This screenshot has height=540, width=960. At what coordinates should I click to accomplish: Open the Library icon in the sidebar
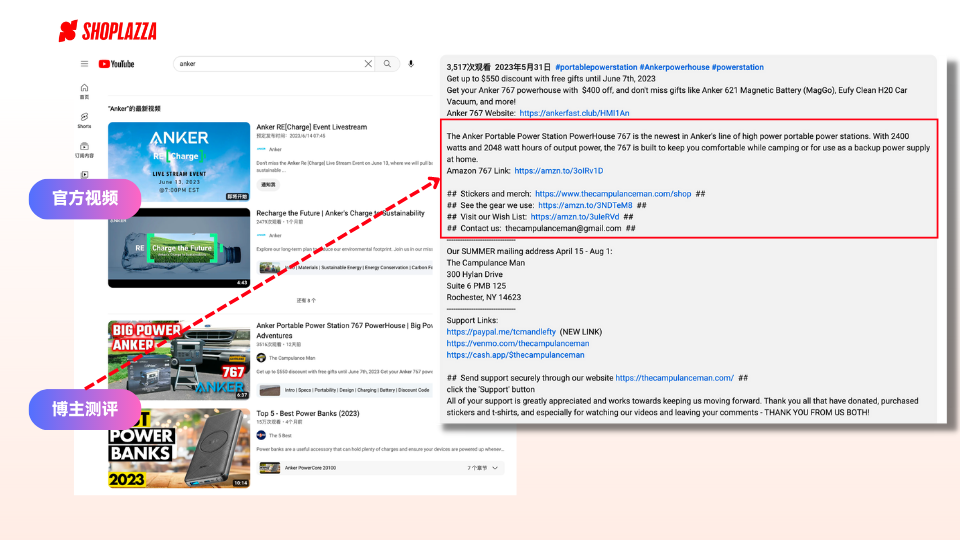(x=84, y=174)
